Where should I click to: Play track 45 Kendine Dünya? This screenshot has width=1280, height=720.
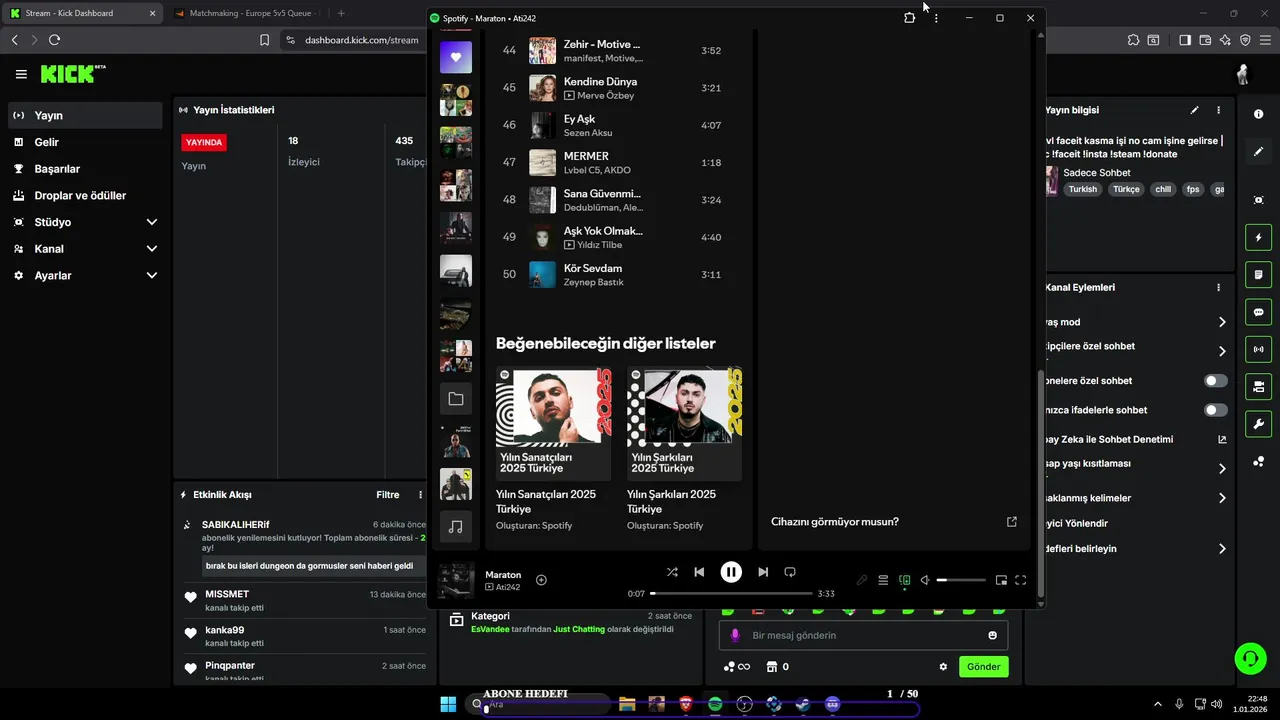pyautogui.click(x=620, y=88)
